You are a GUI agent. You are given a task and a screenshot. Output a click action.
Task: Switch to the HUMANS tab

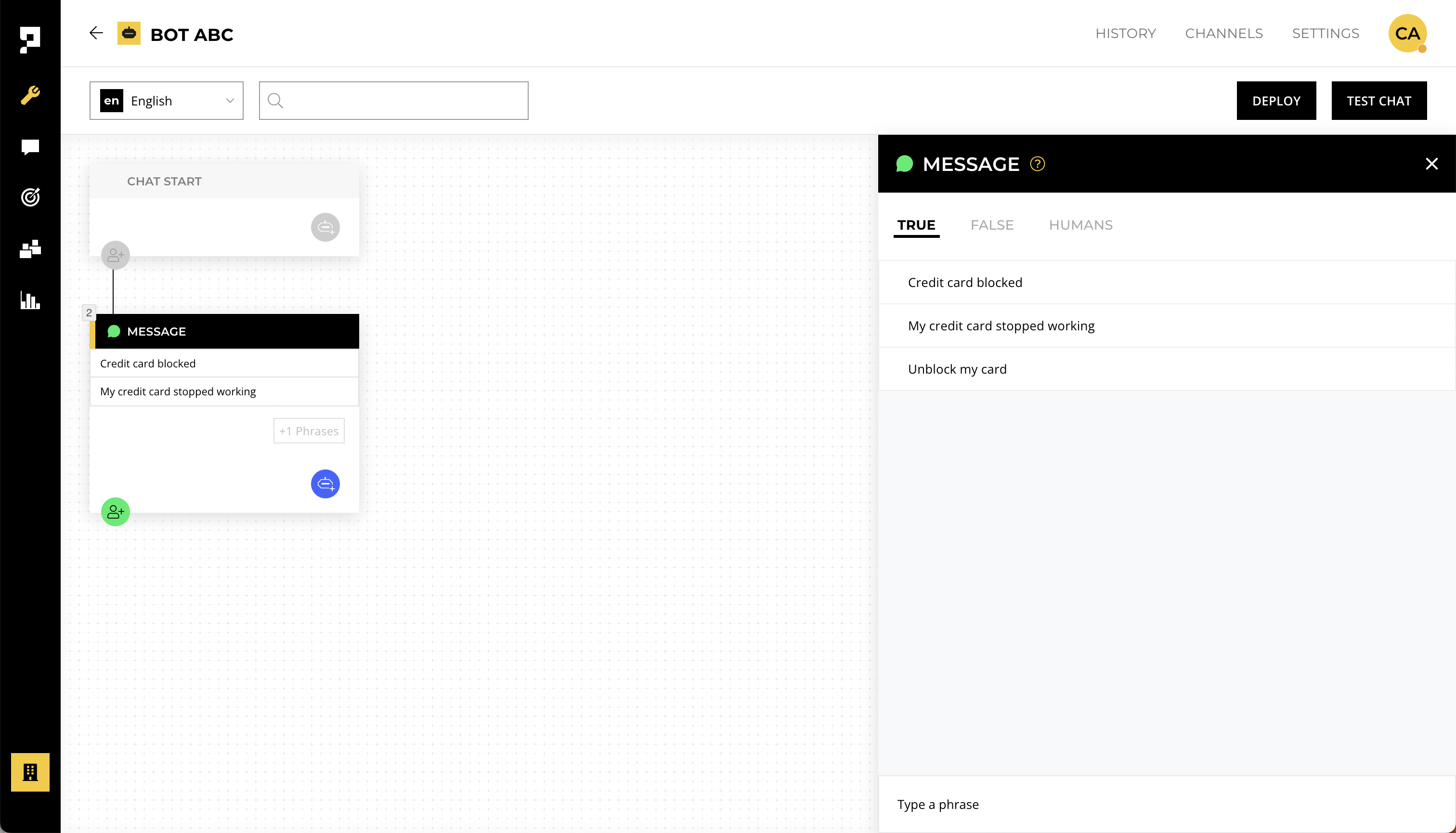pos(1080,225)
